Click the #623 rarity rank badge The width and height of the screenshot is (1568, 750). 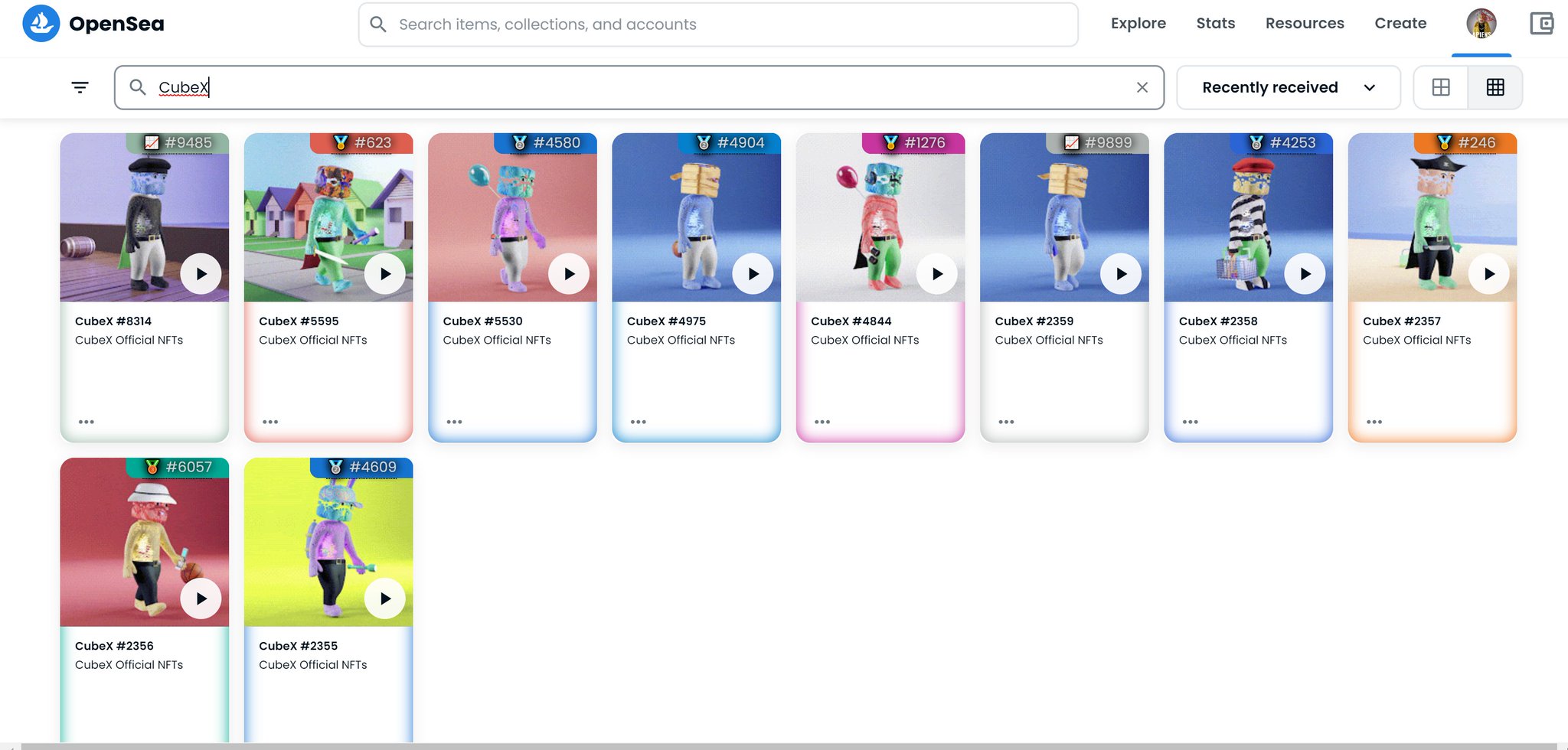point(361,142)
